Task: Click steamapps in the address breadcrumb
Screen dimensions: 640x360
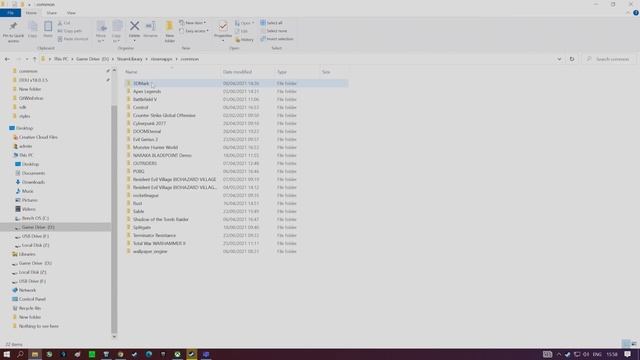Action: (161, 59)
